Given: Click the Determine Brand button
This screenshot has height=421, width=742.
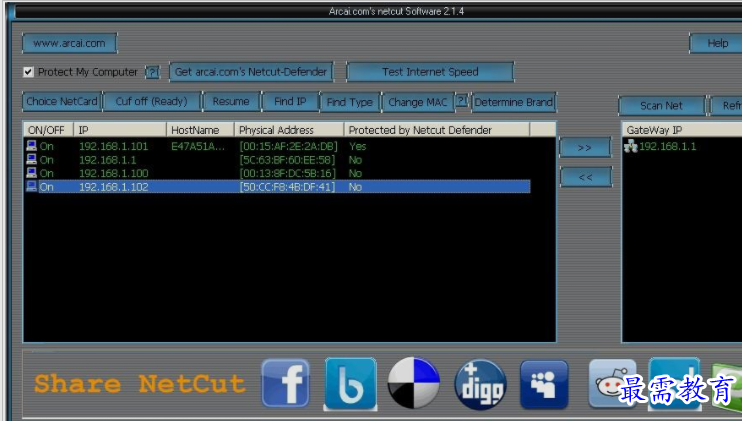Looking at the screenshot, I should pos(513,102).
